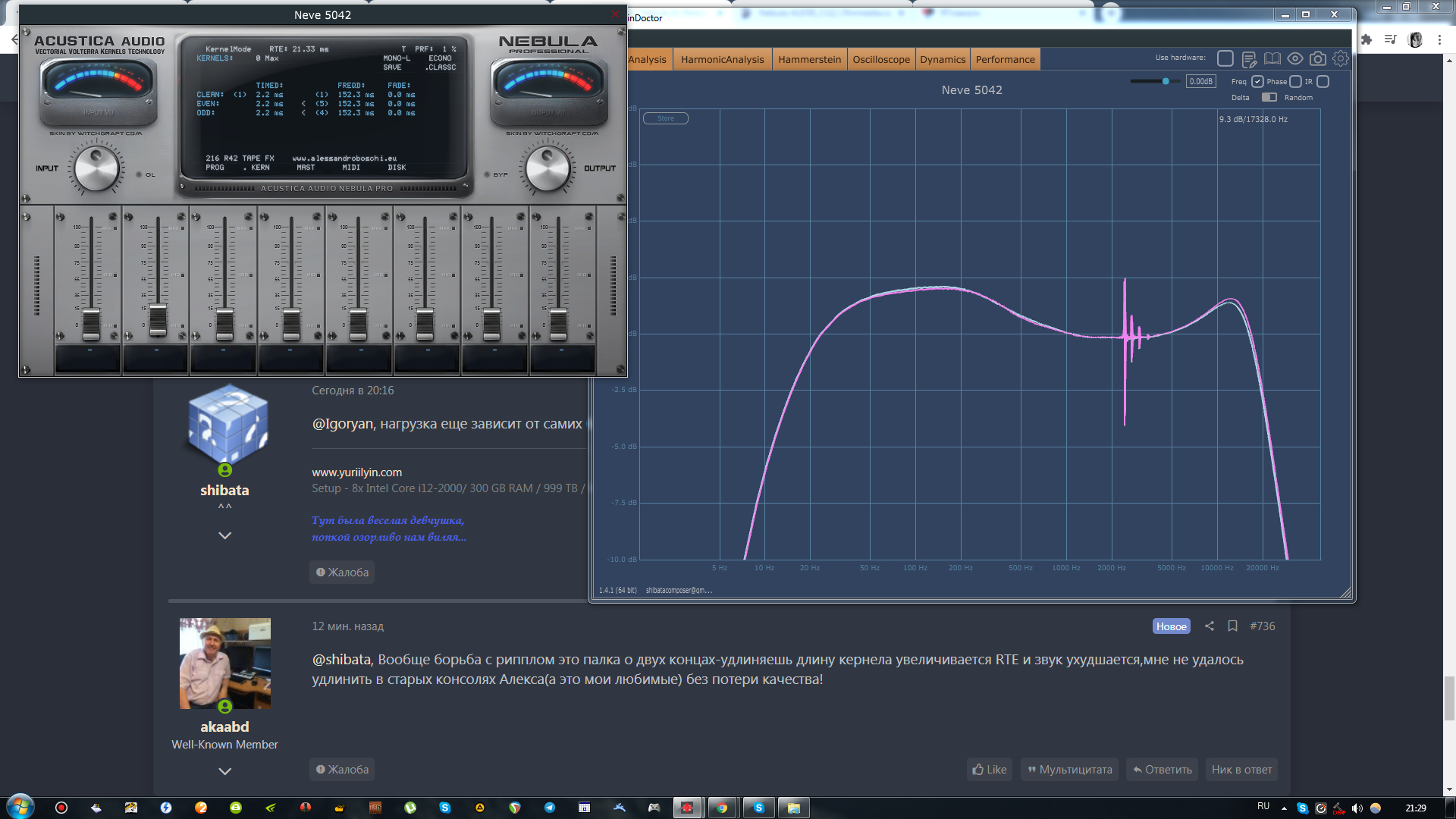Open the manual book icon in PluginDoctor
The width and height of the screenshot is (1456, 819).
[x=1272, y=59]
